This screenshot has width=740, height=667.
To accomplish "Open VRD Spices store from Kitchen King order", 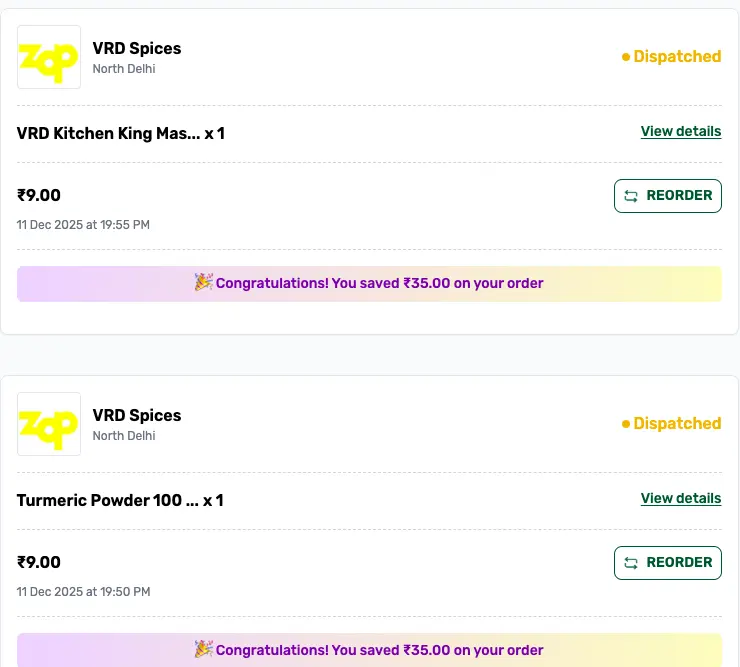I will 137,48.
